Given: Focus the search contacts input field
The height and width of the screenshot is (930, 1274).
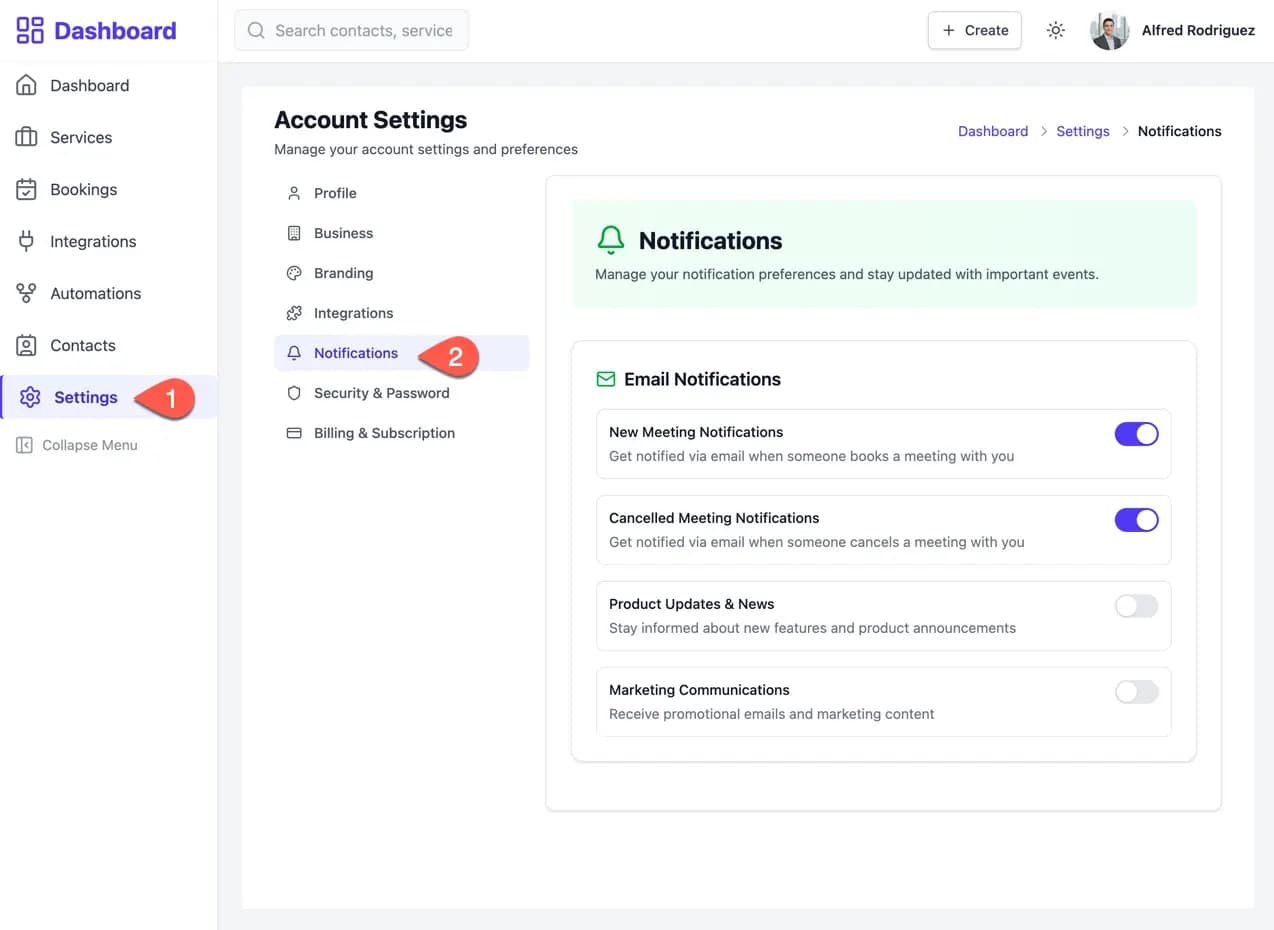Looking at the screenshot, I should tap(363, 31).
